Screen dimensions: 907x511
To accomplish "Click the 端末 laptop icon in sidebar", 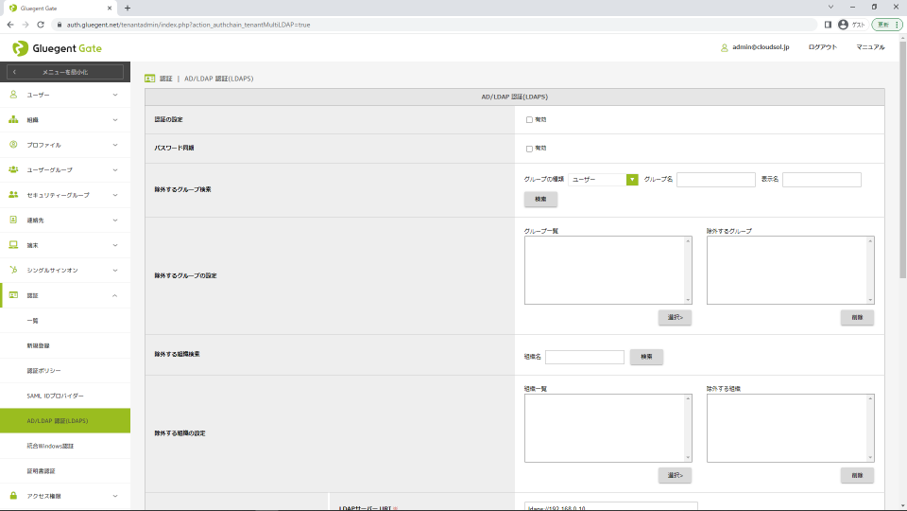I will 14,245.
